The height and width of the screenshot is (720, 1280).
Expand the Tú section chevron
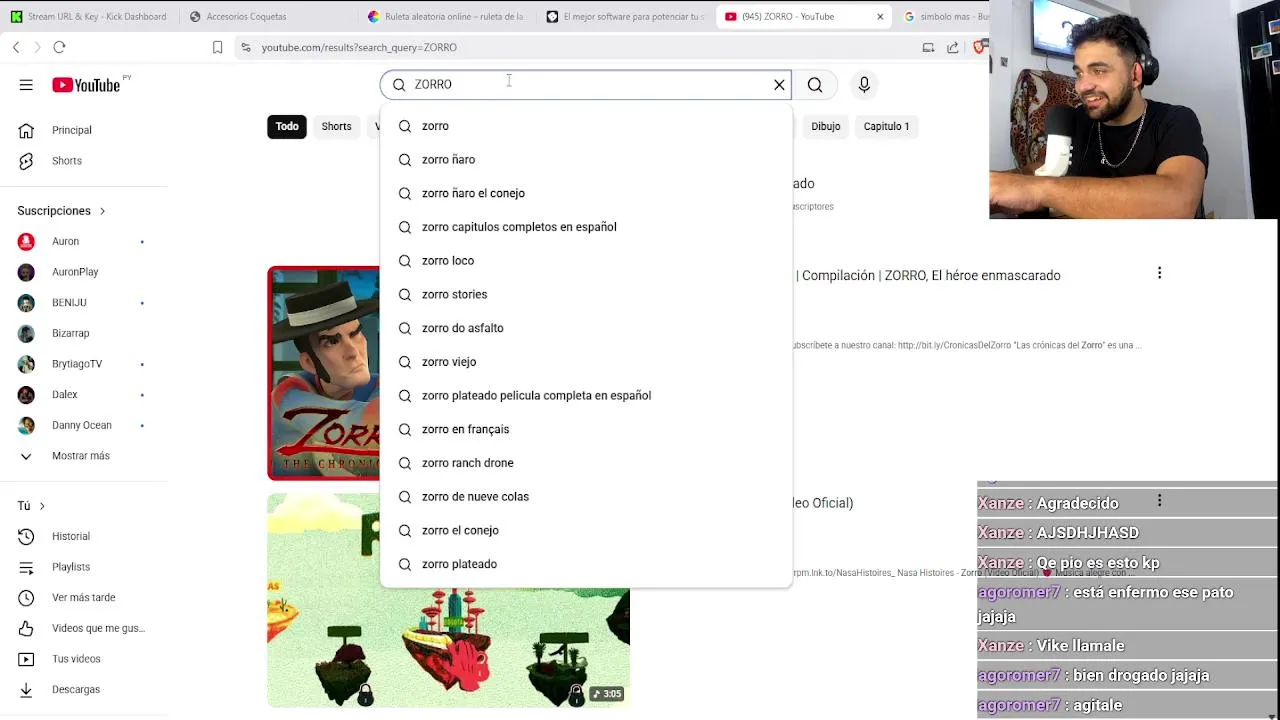(42, 506)
